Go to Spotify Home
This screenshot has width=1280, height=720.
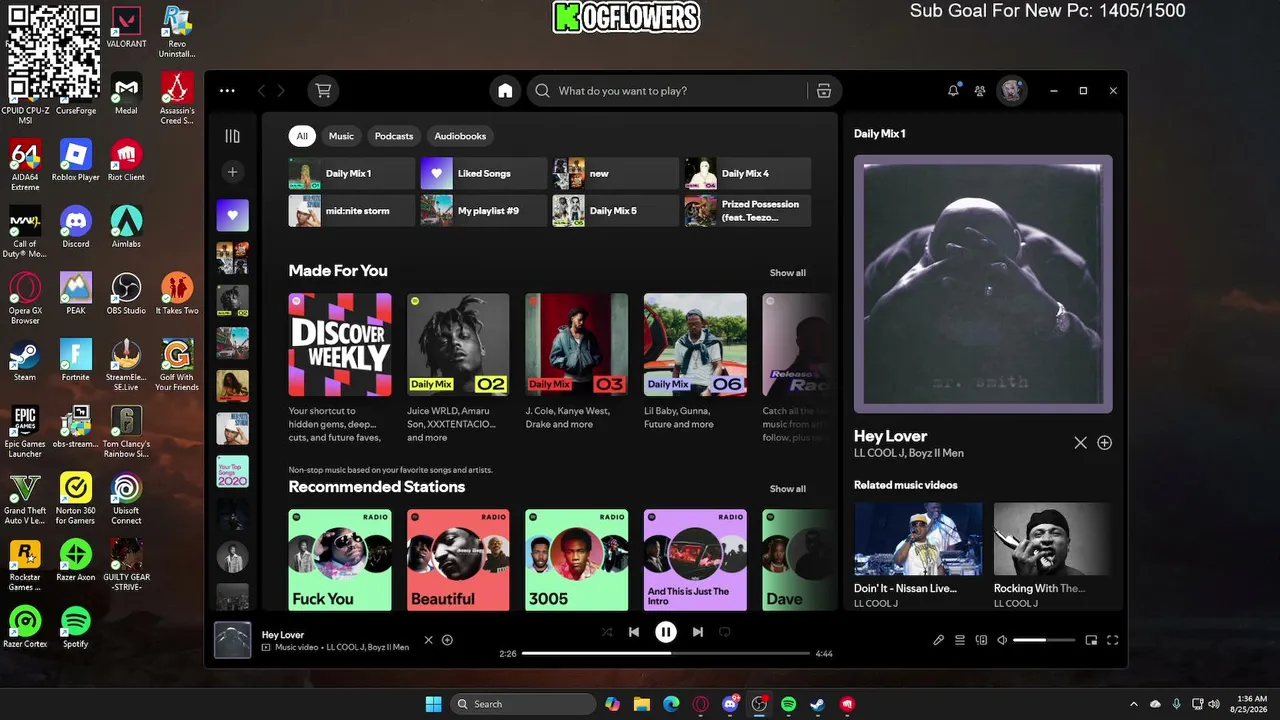coord(505,91)
